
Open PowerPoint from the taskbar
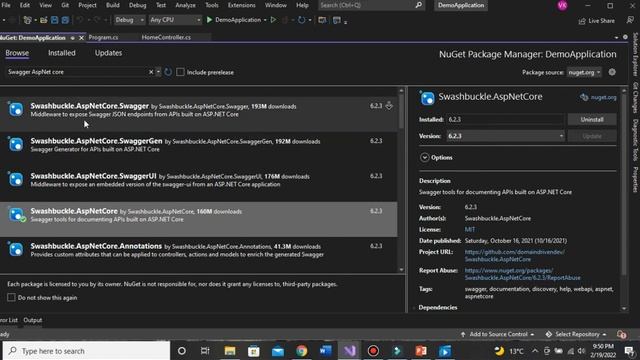coord(421,351)
